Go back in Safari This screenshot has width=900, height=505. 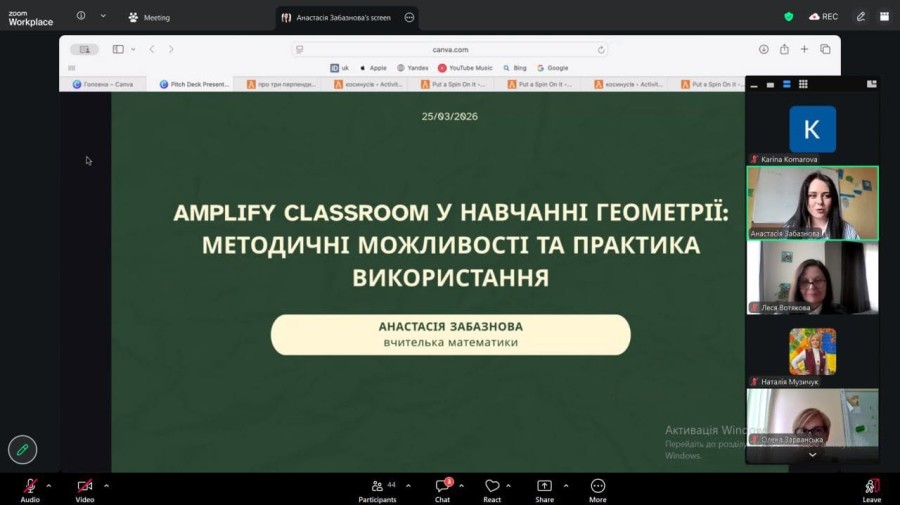[x=152, y=49]
